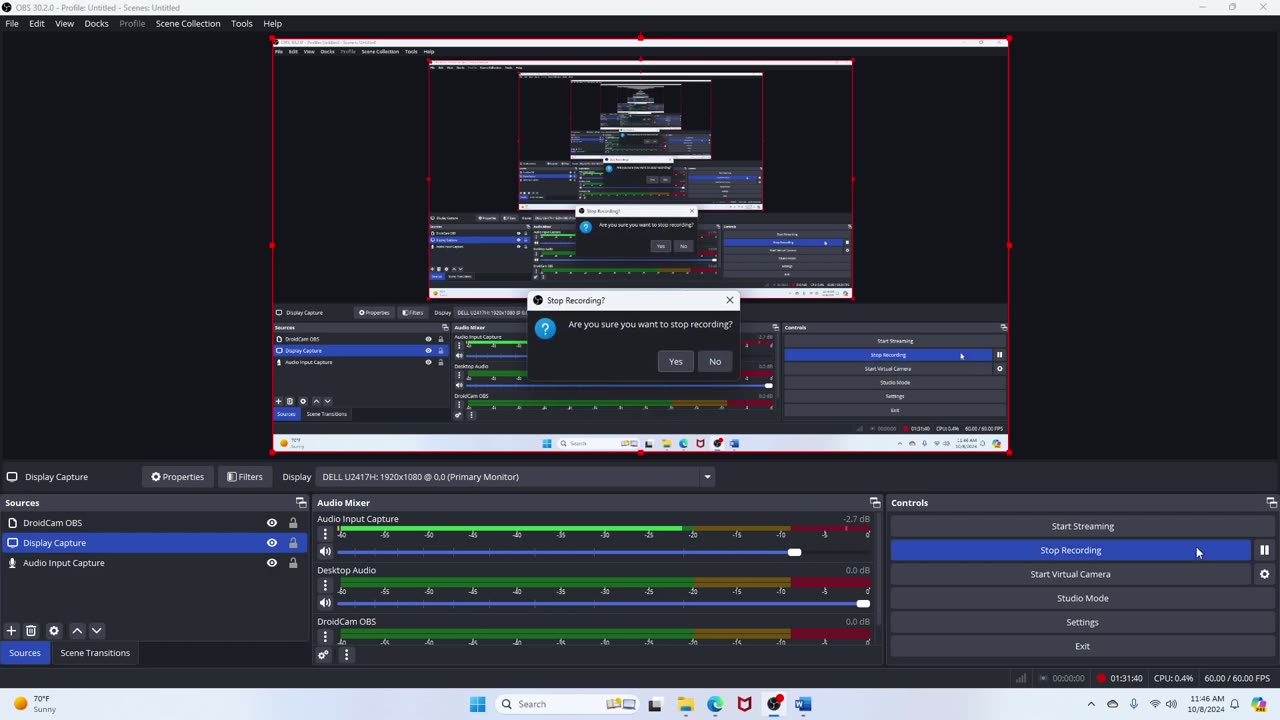Screen dimensions: 1280x720
Task: Open Advanced Audio Properties gear in Audio Mixer
Action: 323,655
